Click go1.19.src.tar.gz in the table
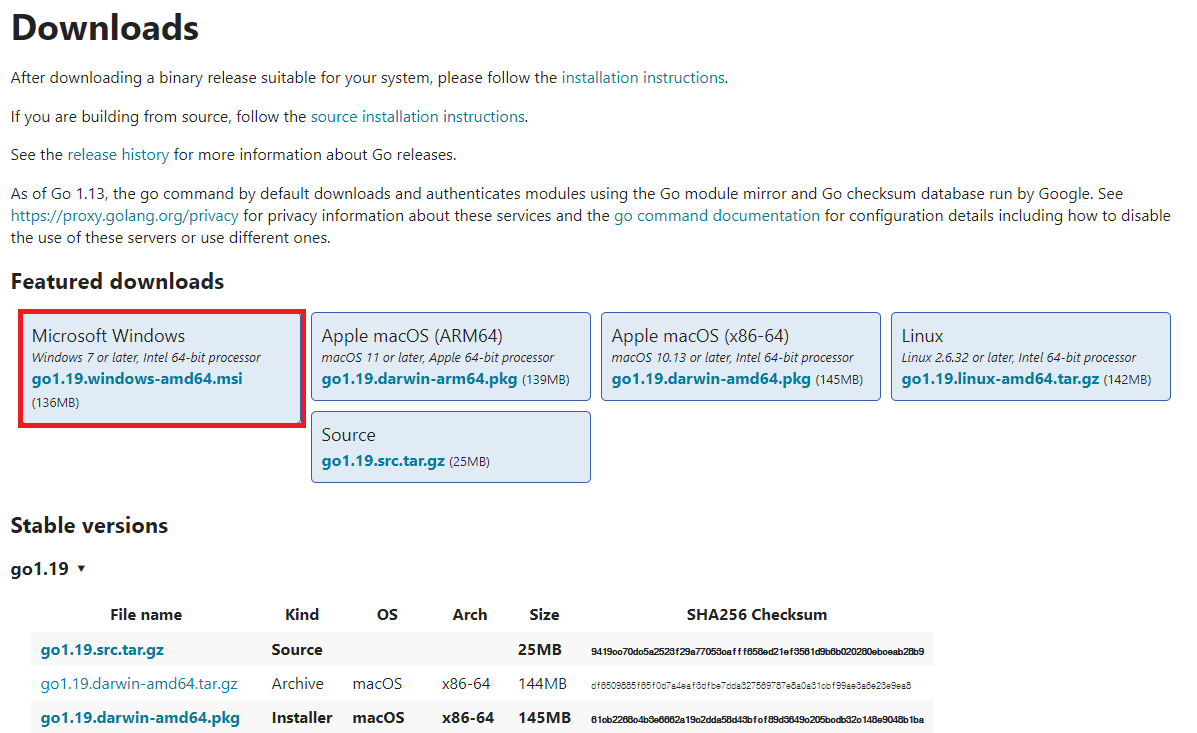 (x=102, y=650)
